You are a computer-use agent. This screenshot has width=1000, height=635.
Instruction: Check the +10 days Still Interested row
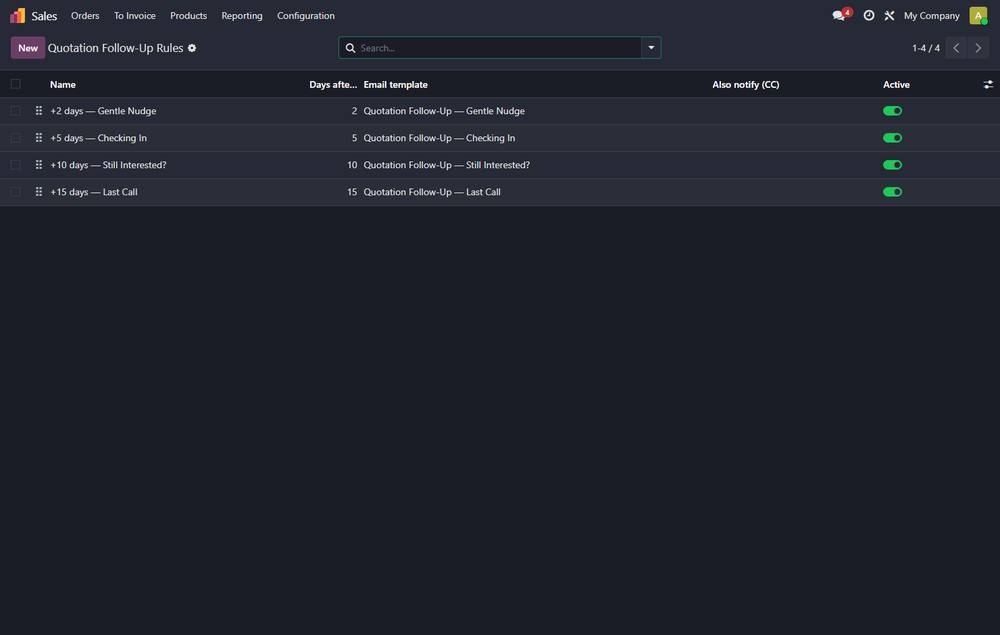pyautogui.click(x=16, y=164)
